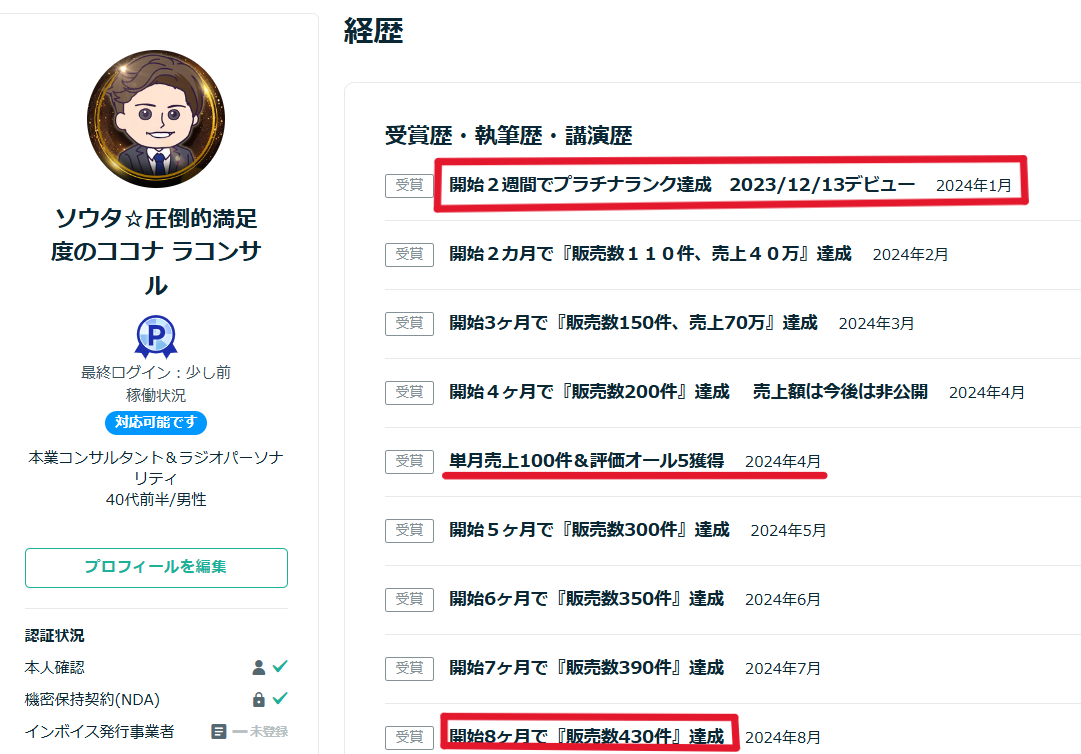Click the 受賞 tag beside 単月売上100件 entry

point(409,461)
